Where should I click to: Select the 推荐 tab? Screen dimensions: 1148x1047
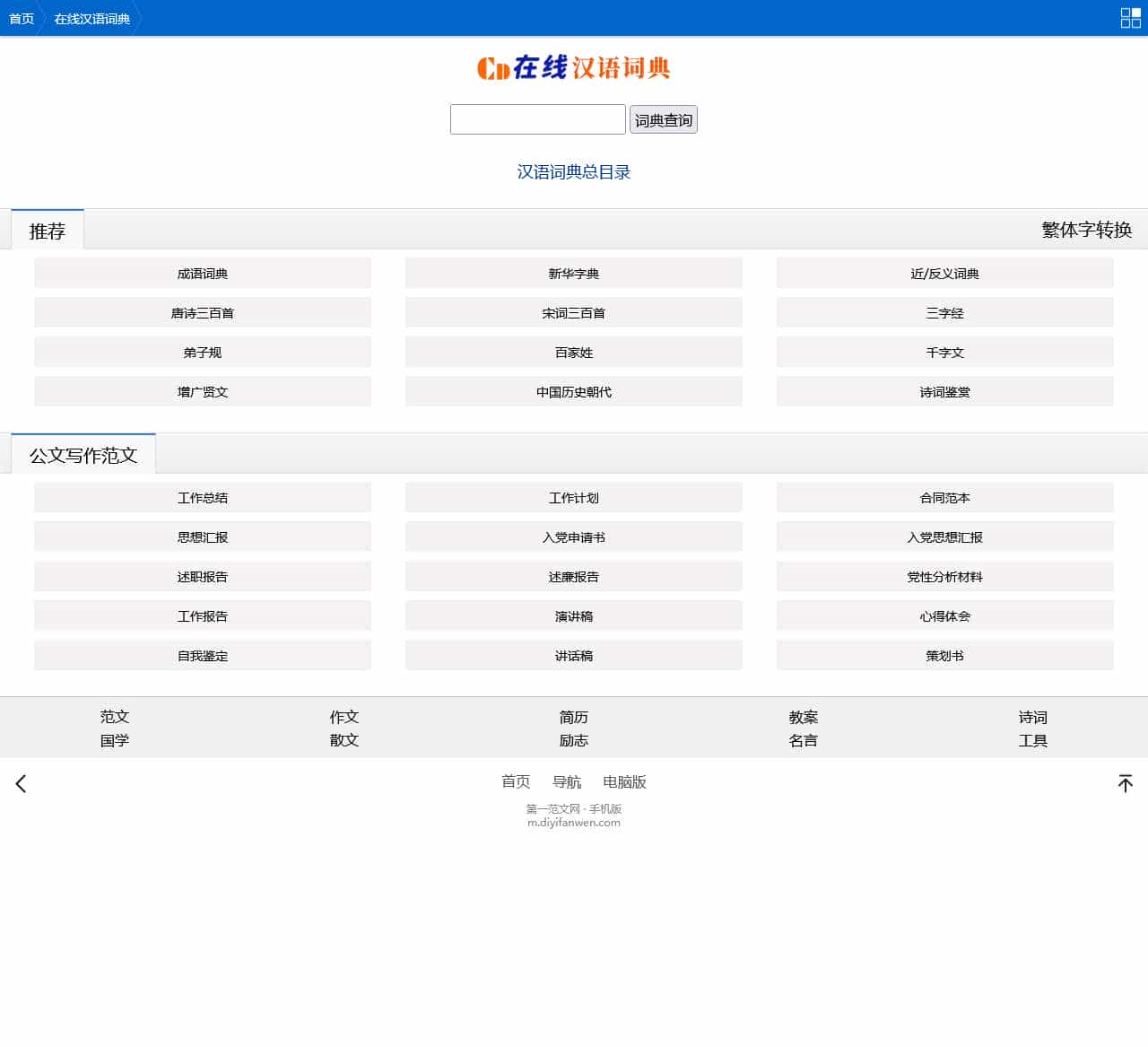click(48, 231)
